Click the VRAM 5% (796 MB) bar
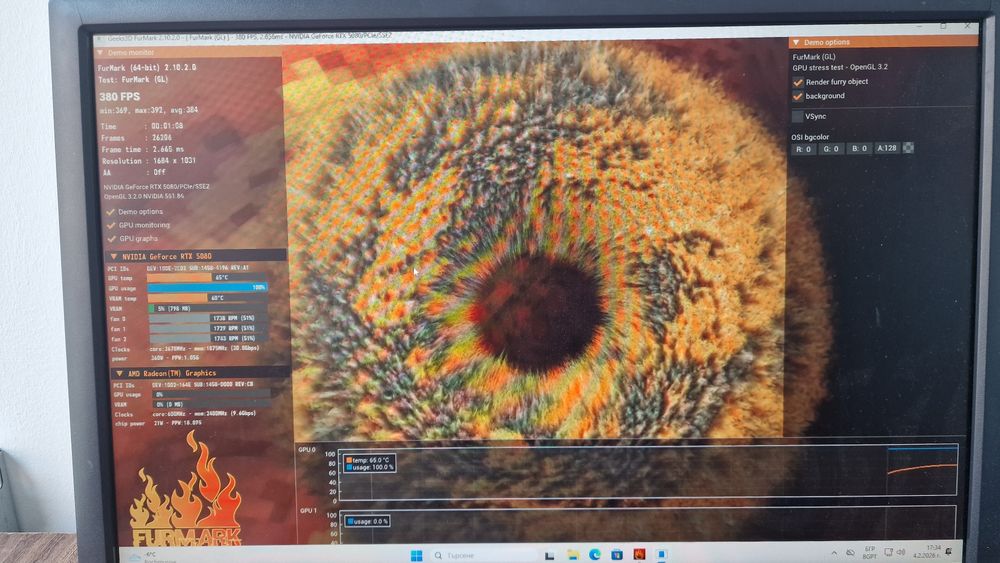 coord(209,309)
